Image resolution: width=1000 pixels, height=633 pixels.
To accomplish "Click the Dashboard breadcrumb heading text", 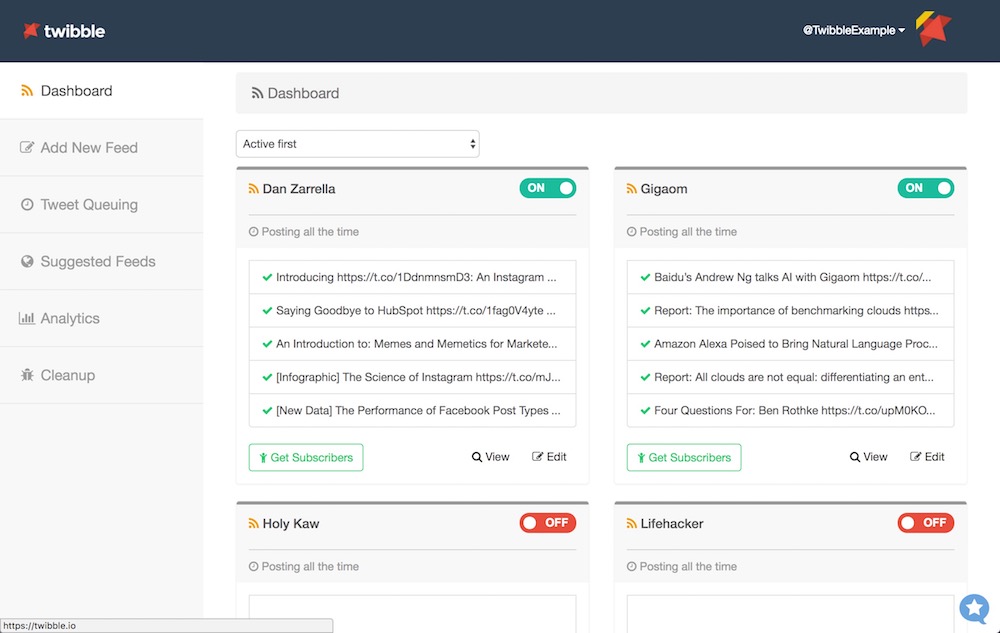I will (x=303, y=93).
